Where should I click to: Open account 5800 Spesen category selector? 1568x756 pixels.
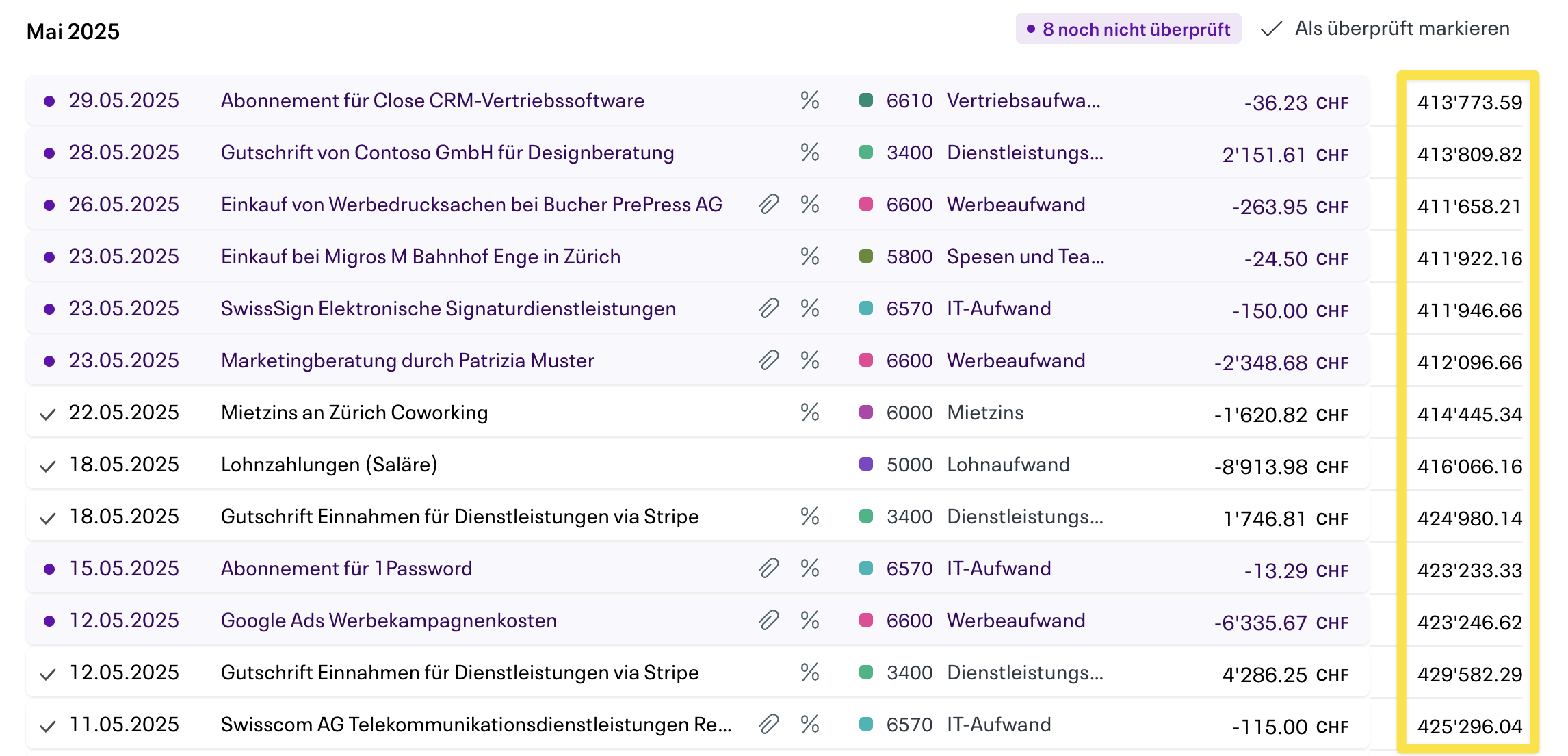point(994,257)
